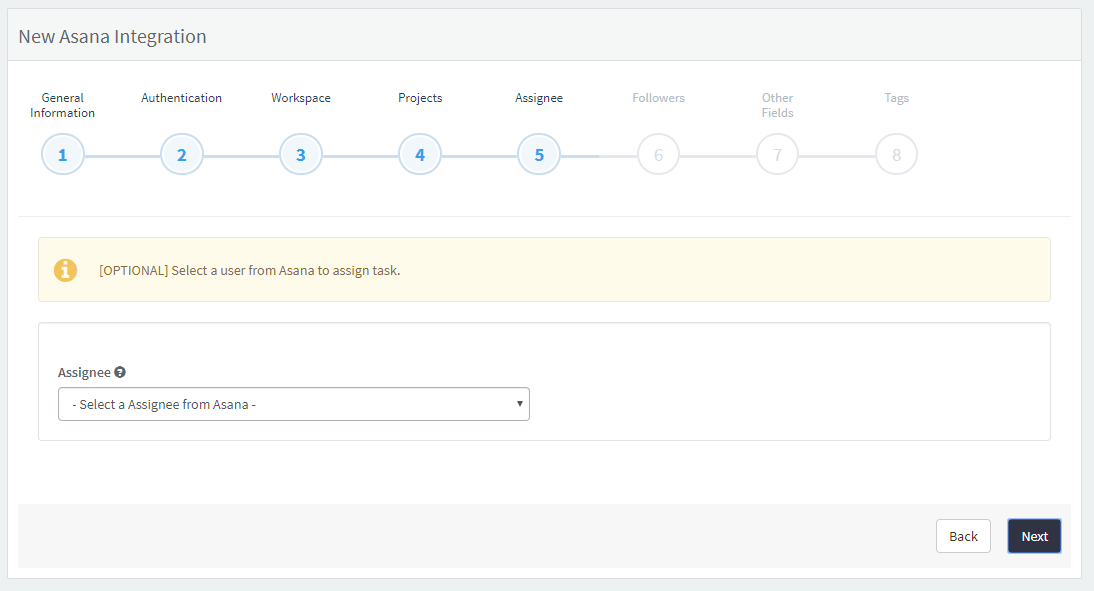The height and width of the screenshot is (591, 1094).
Task: Click the Assignee field label
Action: point(84,373)
